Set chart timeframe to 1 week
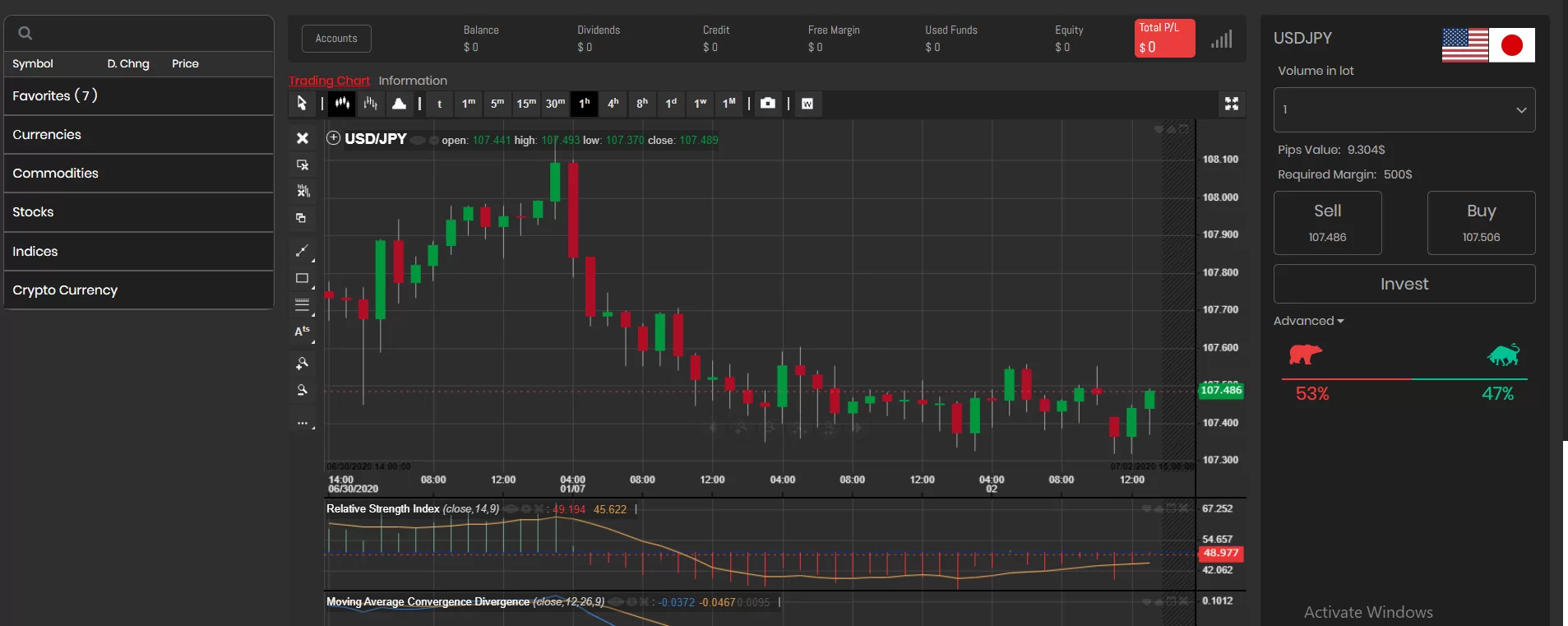1568x626 pixels. (701, 104)
